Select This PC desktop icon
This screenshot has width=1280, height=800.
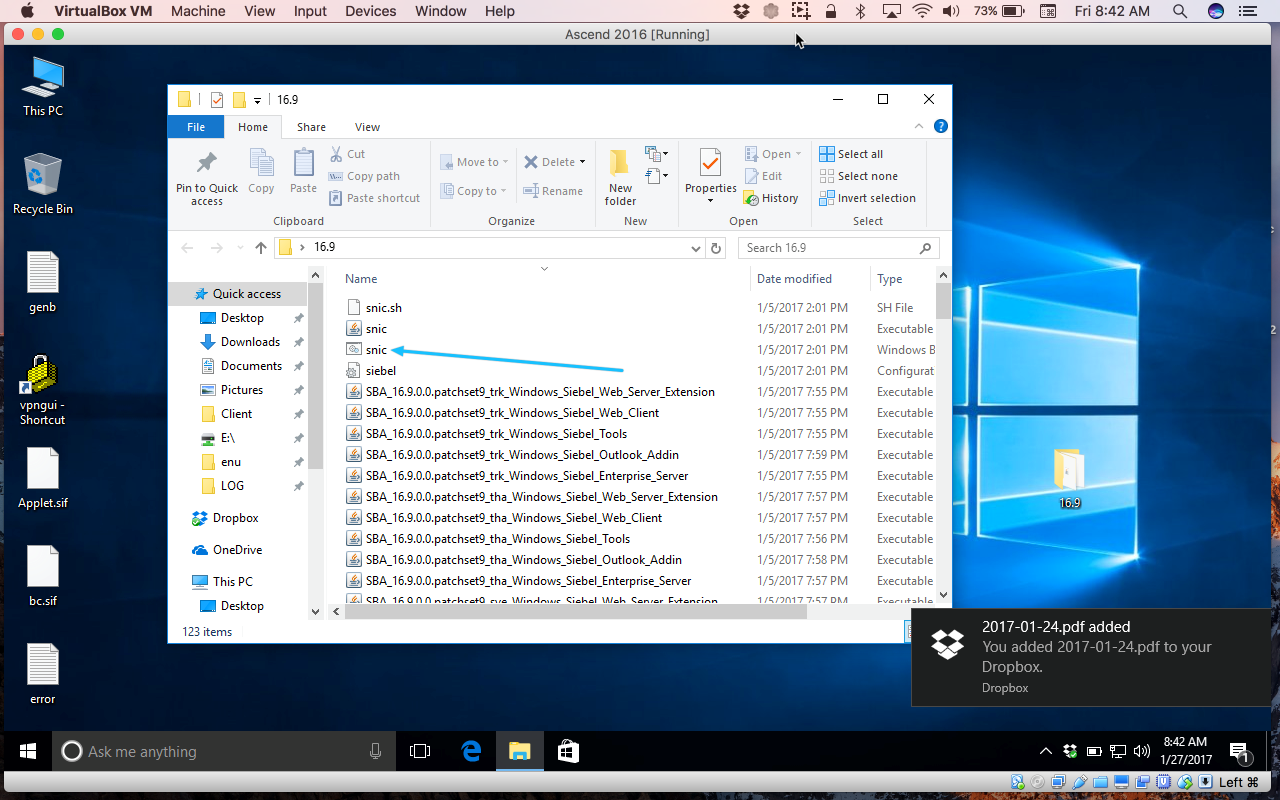coord(43,88)
